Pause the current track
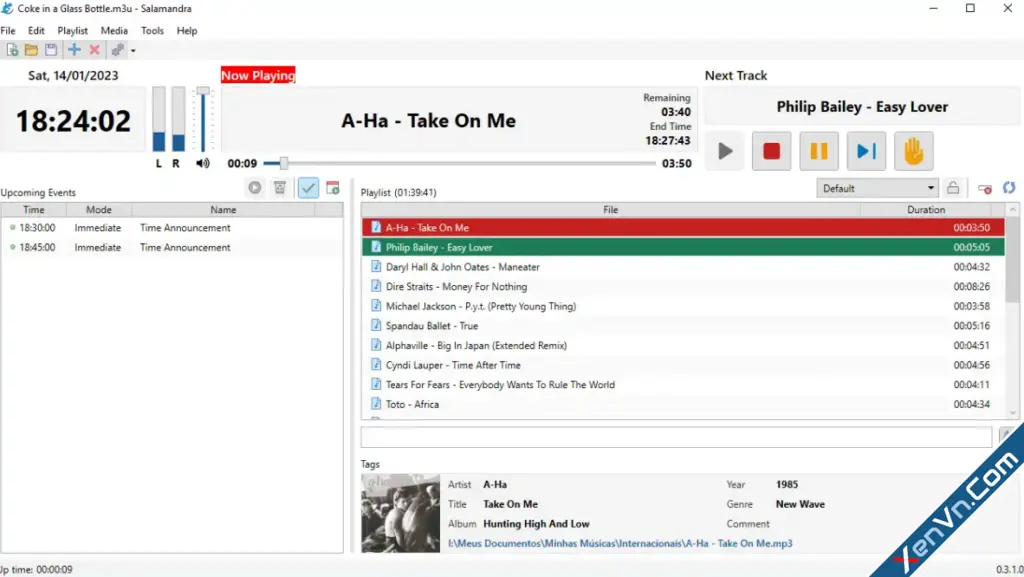The width and height of the screenshot is (1024, 577). click(x=819, y=151)
